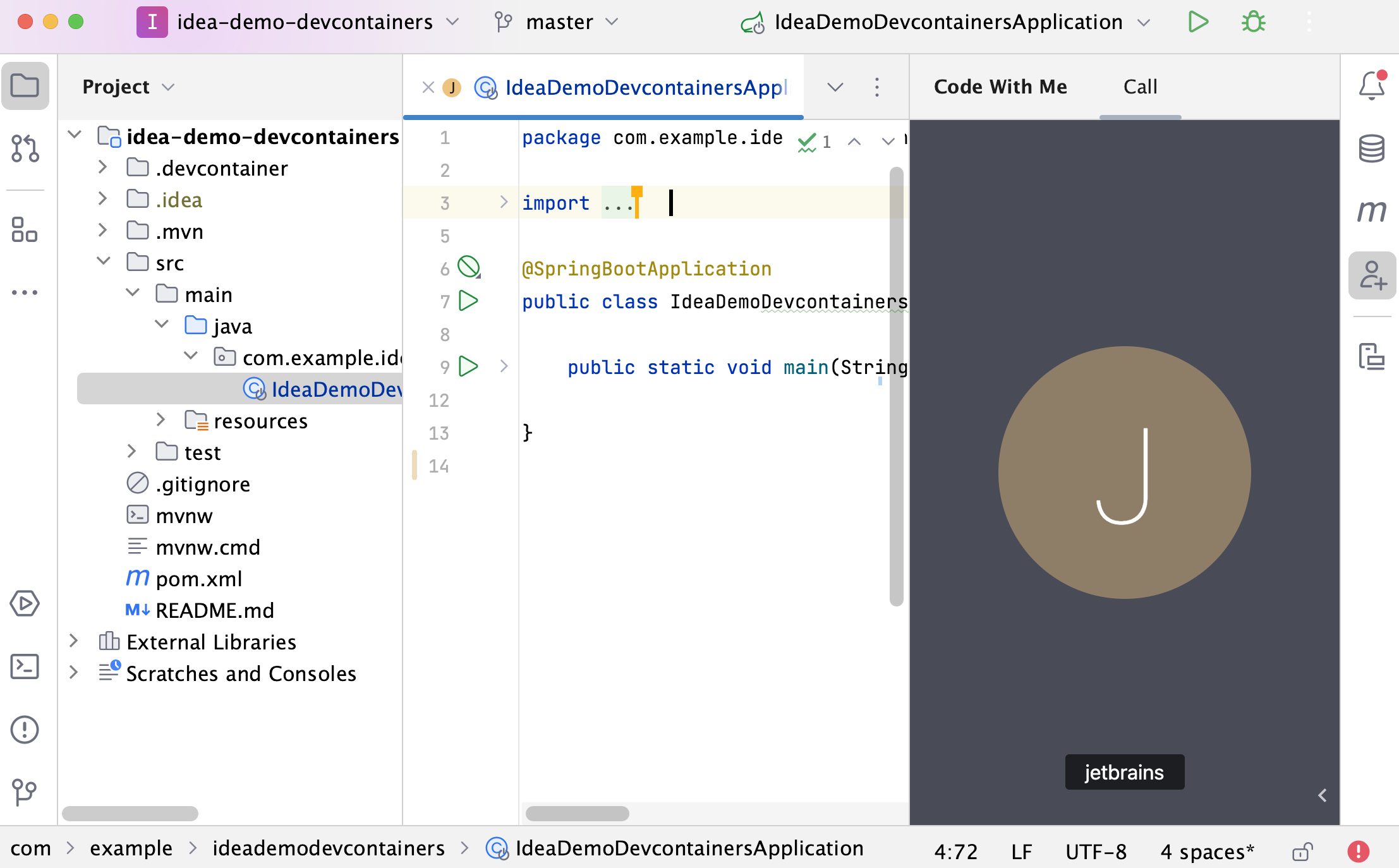Collapse the src folder
The width and height of the screenshot is (1399, 868).
(104, 261)
